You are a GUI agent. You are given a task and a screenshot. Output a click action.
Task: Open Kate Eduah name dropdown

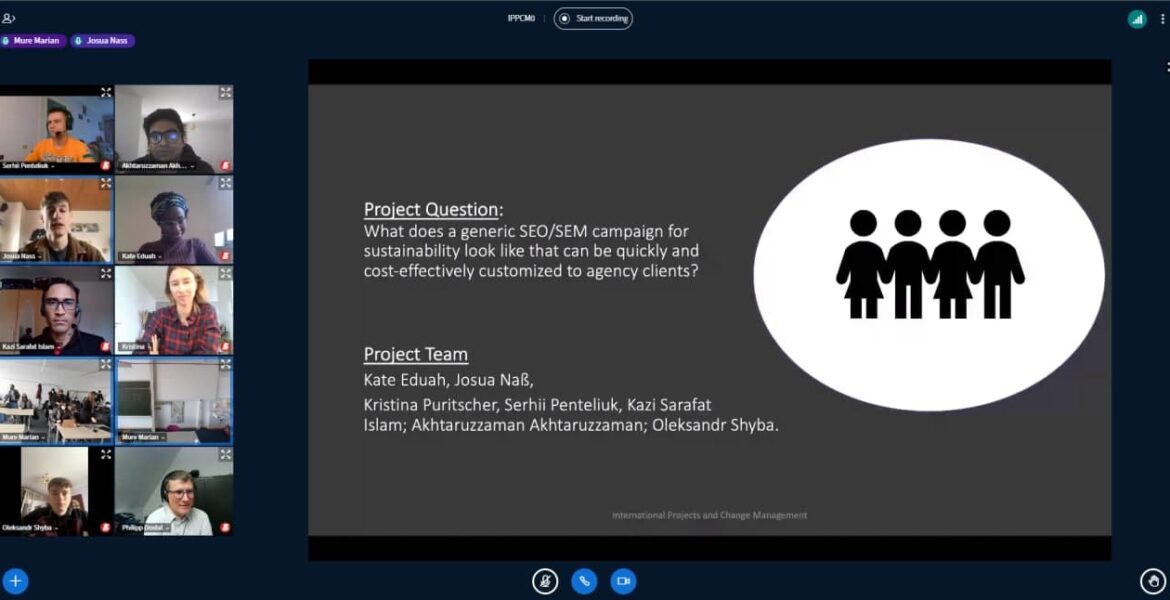pos(141,256)
